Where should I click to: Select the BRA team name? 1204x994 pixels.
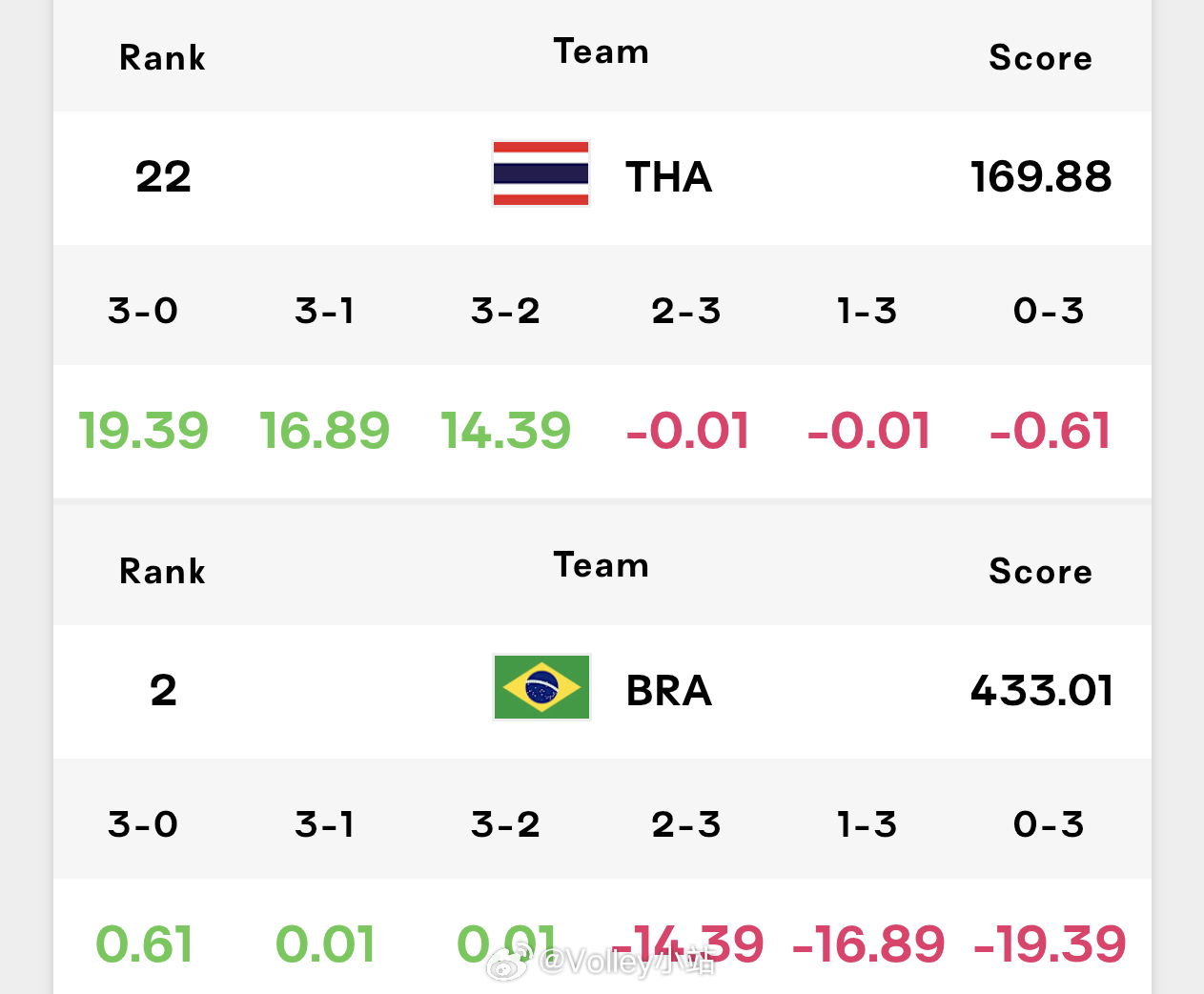coord(669,691)
